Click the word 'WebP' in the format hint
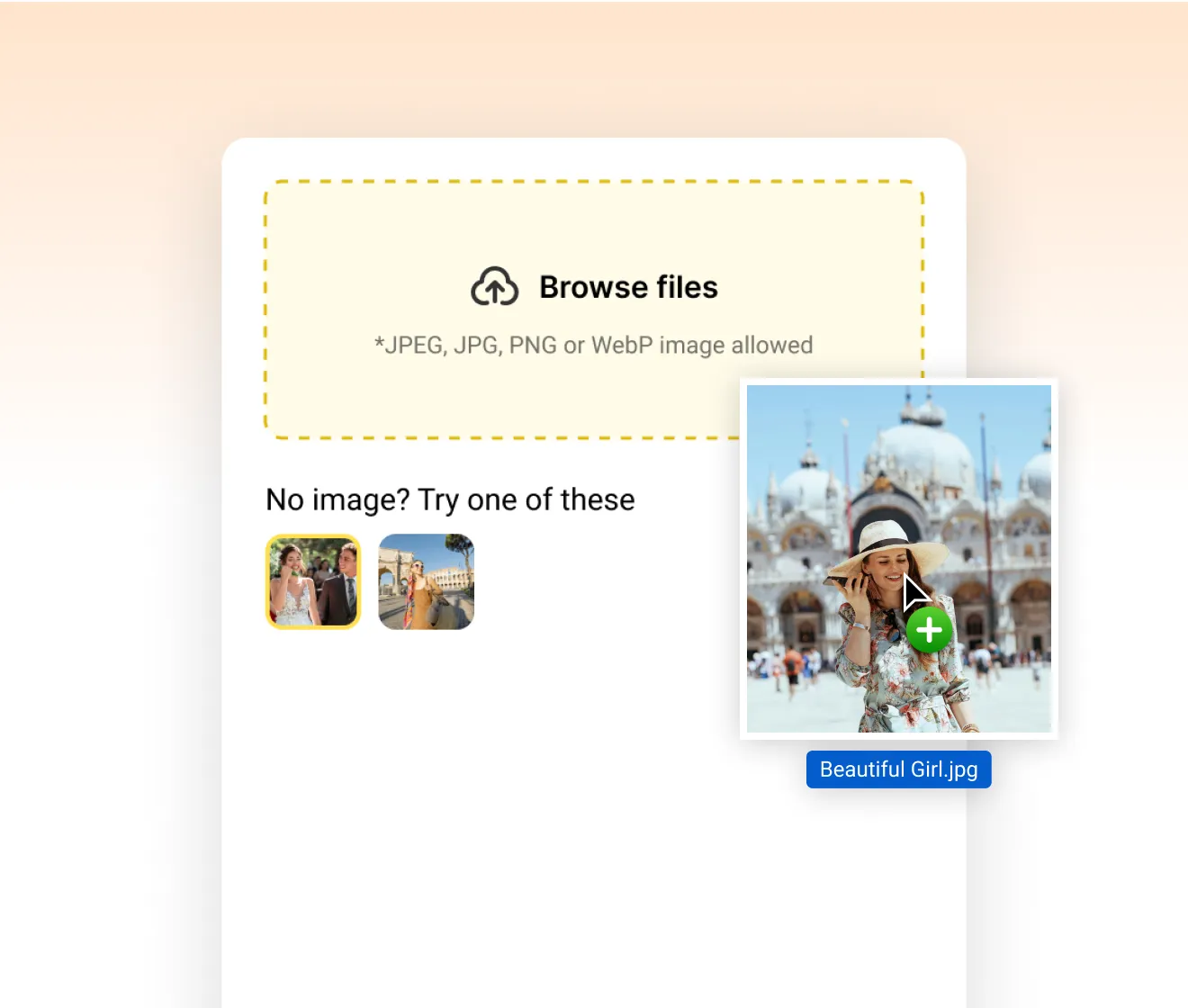The height and width of the screenshot is (1008, 1188). 622,346
